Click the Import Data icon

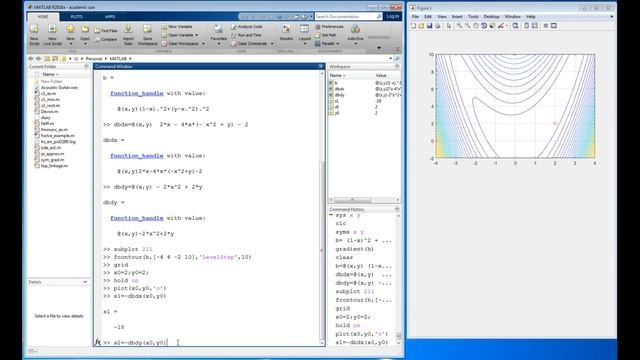[128, 34]
